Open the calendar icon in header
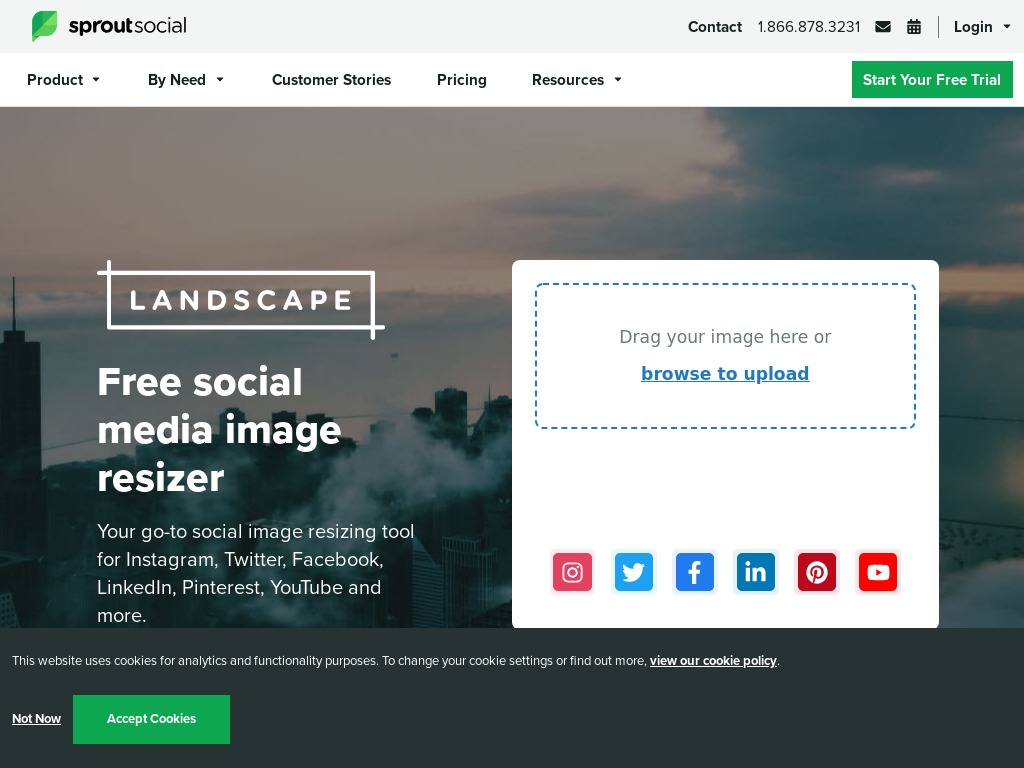Viewport: 1024px width, 768px height. coord(914,27)
